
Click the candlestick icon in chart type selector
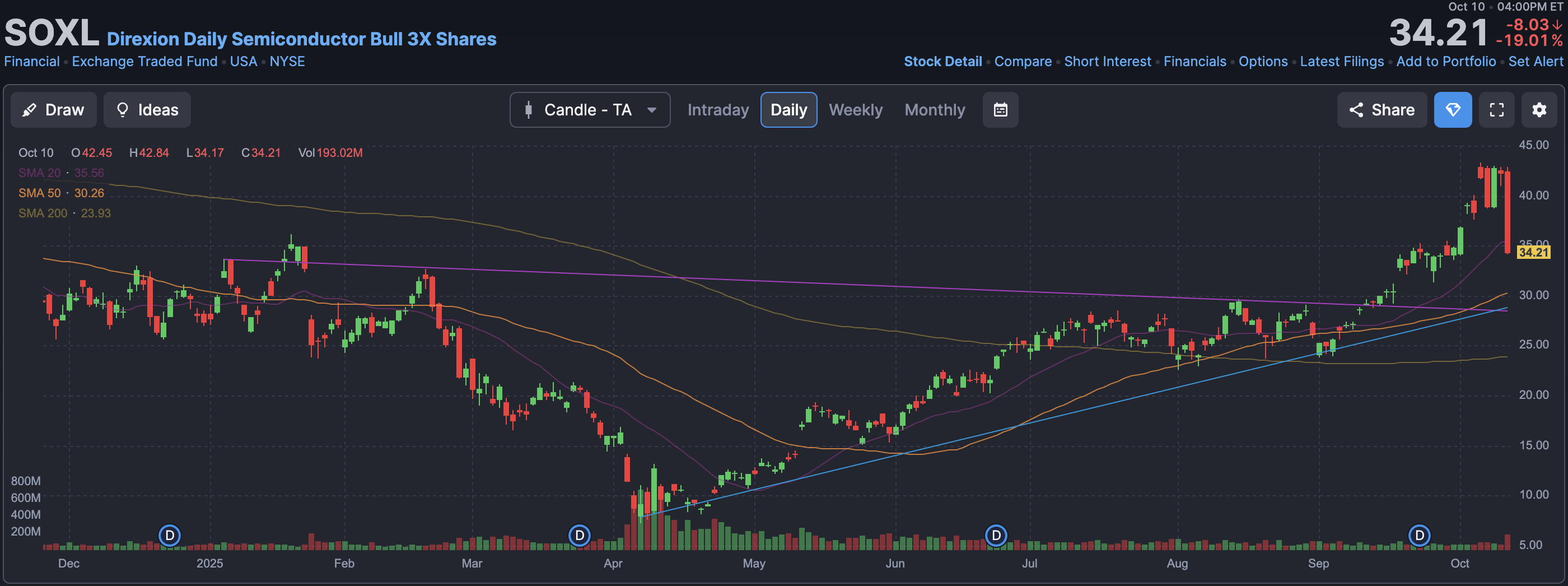[528, 110]
